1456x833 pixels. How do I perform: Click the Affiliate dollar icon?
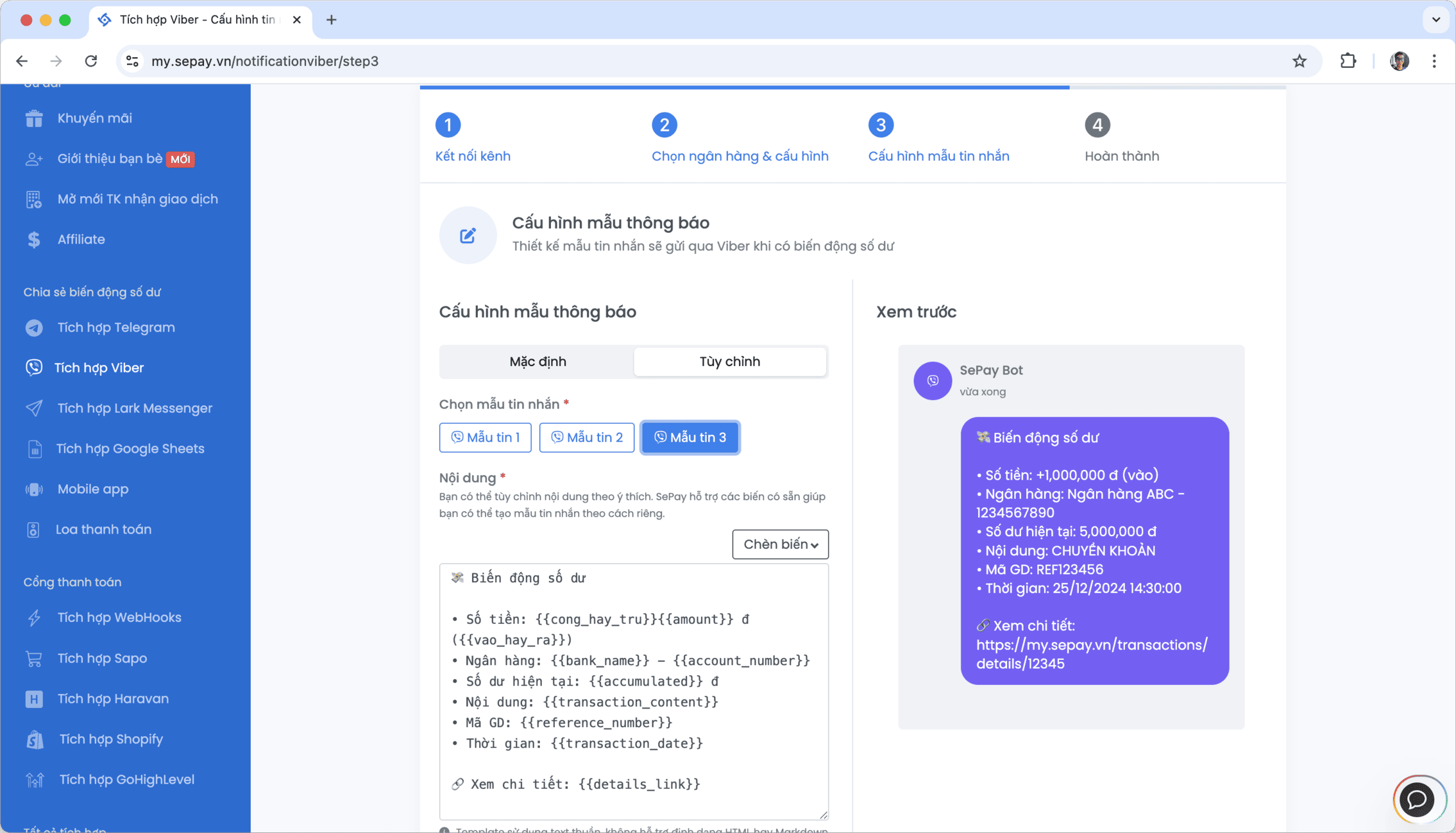click(x=34, y=240)
